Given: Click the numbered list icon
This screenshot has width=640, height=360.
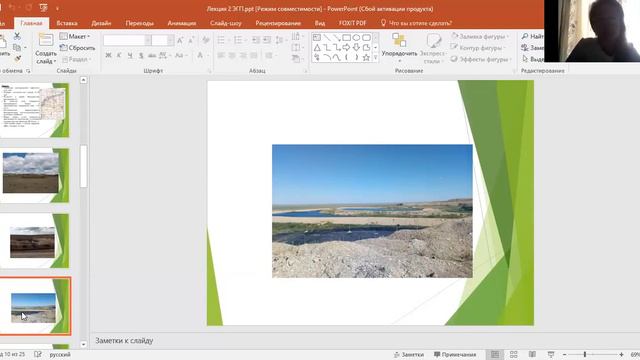Looking at the screenshot, I should pyautogui.click(x=238, y=40).
